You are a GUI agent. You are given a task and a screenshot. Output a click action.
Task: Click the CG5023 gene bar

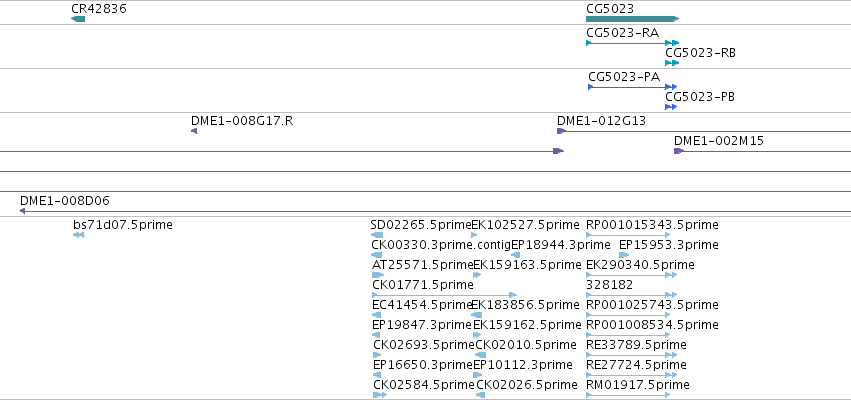[x=632, y=19]
